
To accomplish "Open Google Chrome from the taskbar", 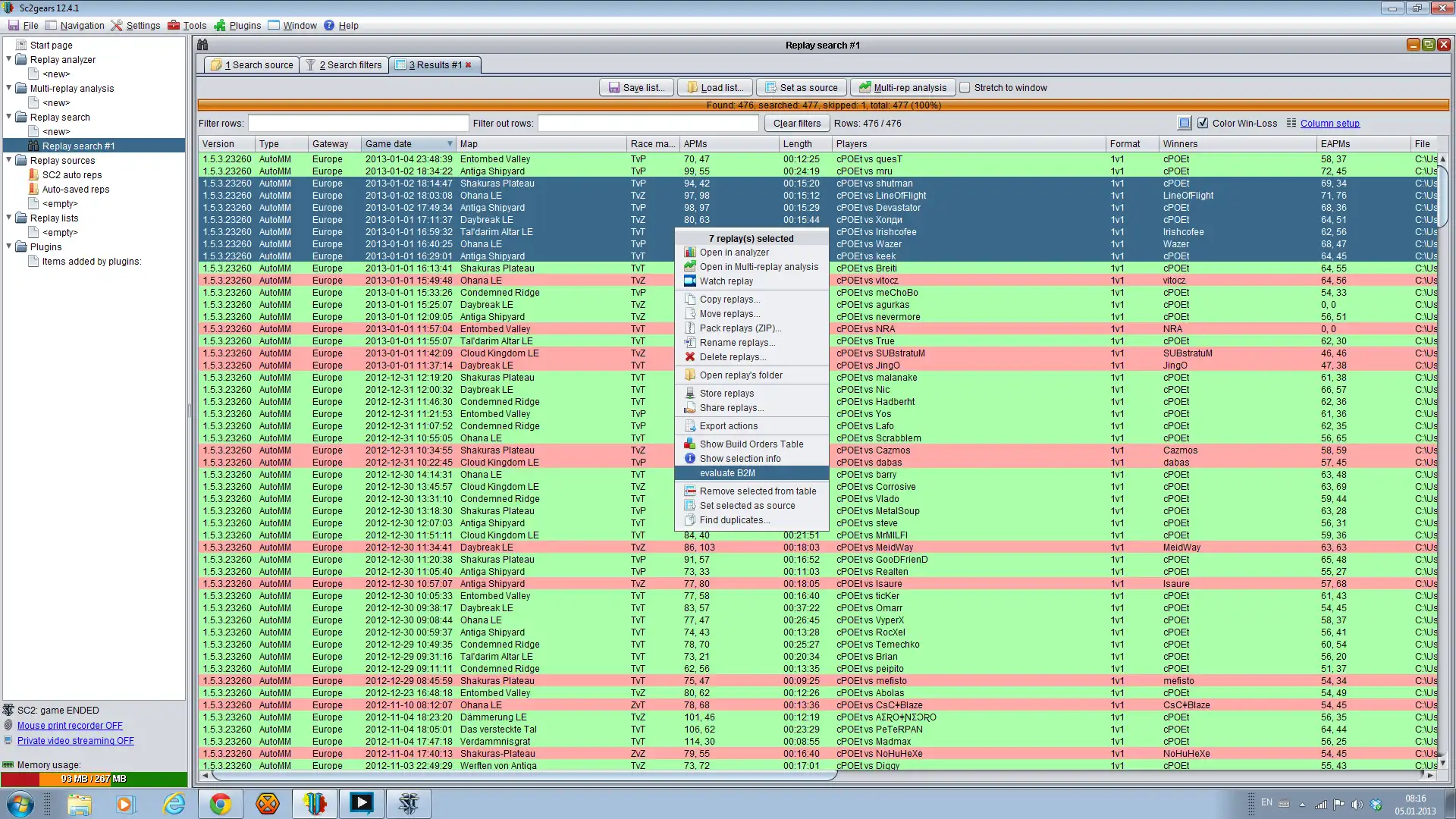I will coord(221,804).
